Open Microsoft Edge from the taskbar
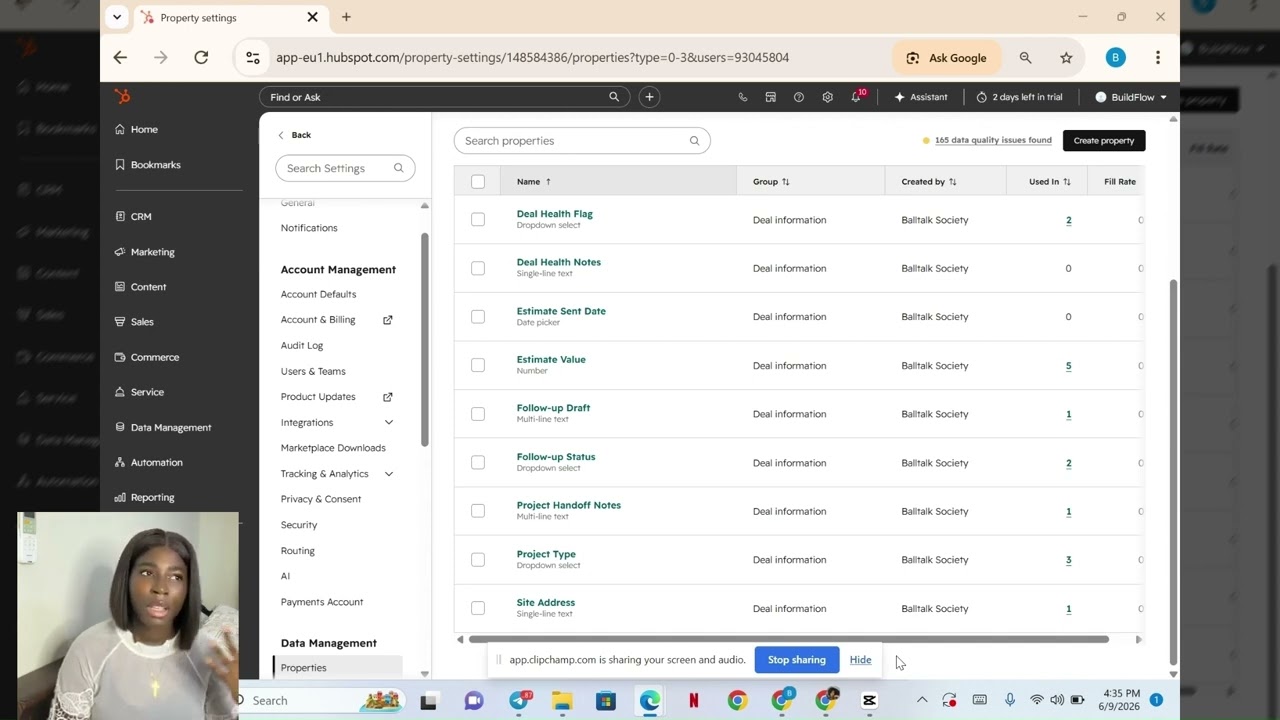 tap(650, 701)
